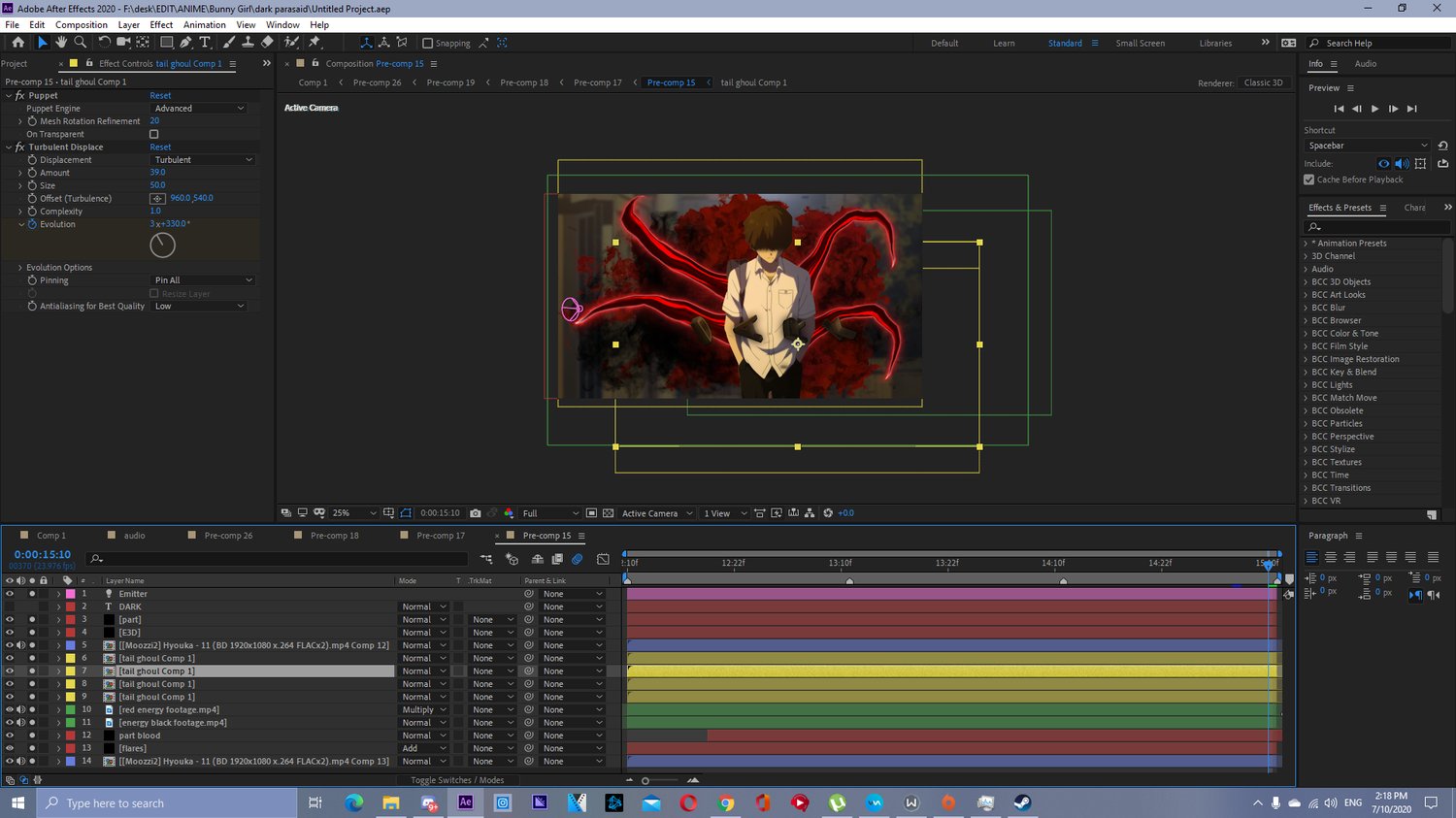Select the Horizontal Type tool

(205, 43)
